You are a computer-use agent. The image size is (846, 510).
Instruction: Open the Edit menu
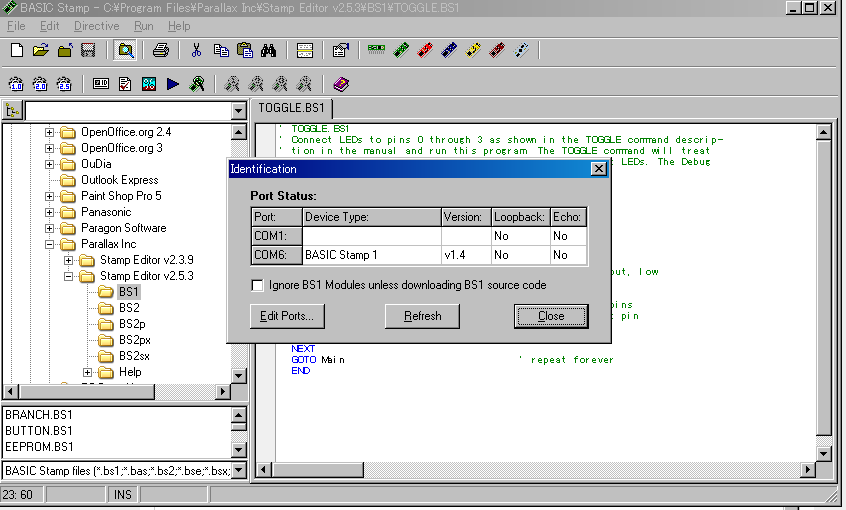pos(50,26)
